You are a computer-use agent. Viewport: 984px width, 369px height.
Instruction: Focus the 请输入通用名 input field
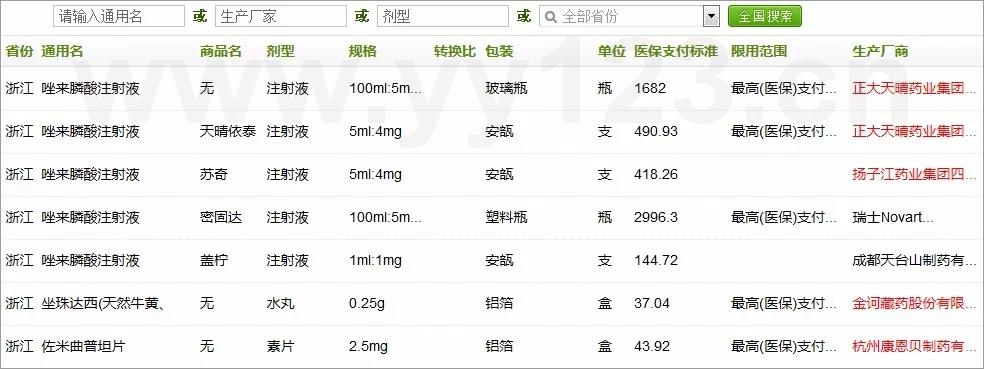coord(119,16)
